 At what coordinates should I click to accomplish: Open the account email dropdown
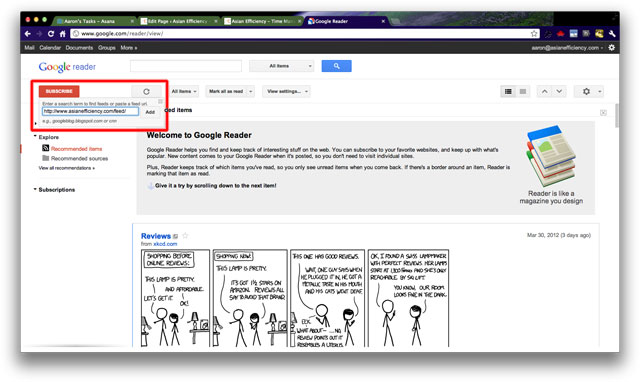click(x=567, y=48)
